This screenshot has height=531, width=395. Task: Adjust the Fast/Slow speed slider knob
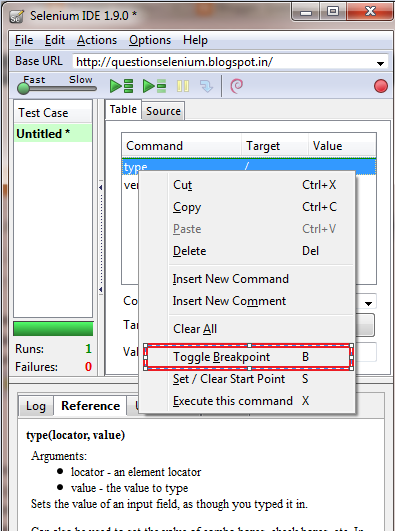tap(23, 88)
